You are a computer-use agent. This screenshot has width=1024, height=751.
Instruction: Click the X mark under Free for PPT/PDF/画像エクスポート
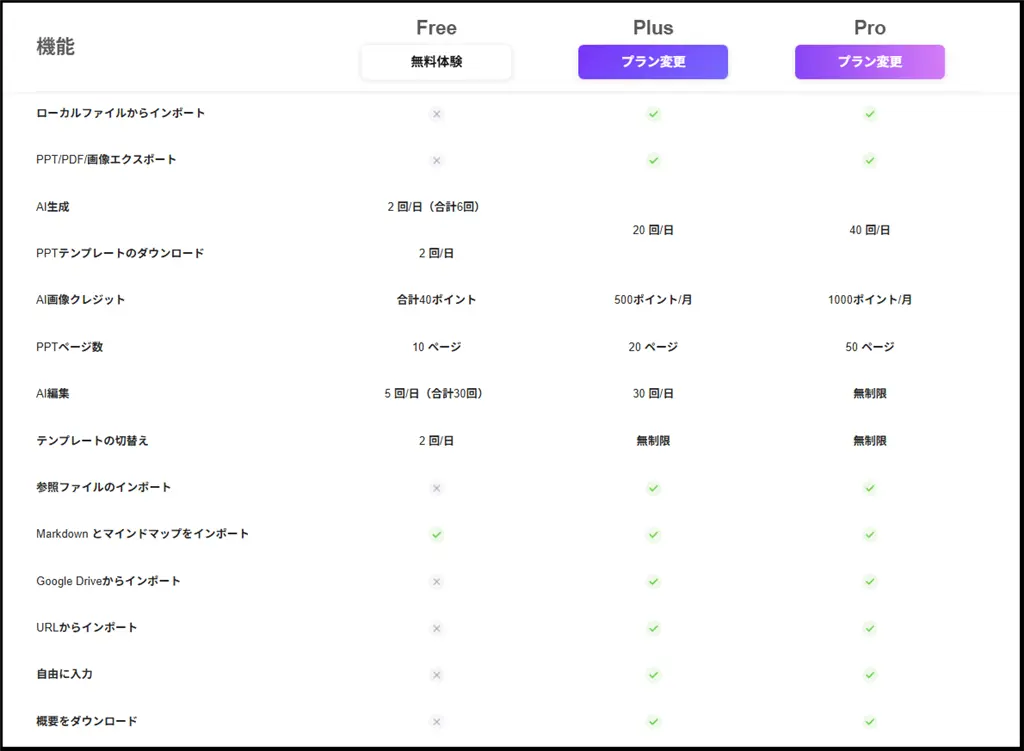(436, 160)
